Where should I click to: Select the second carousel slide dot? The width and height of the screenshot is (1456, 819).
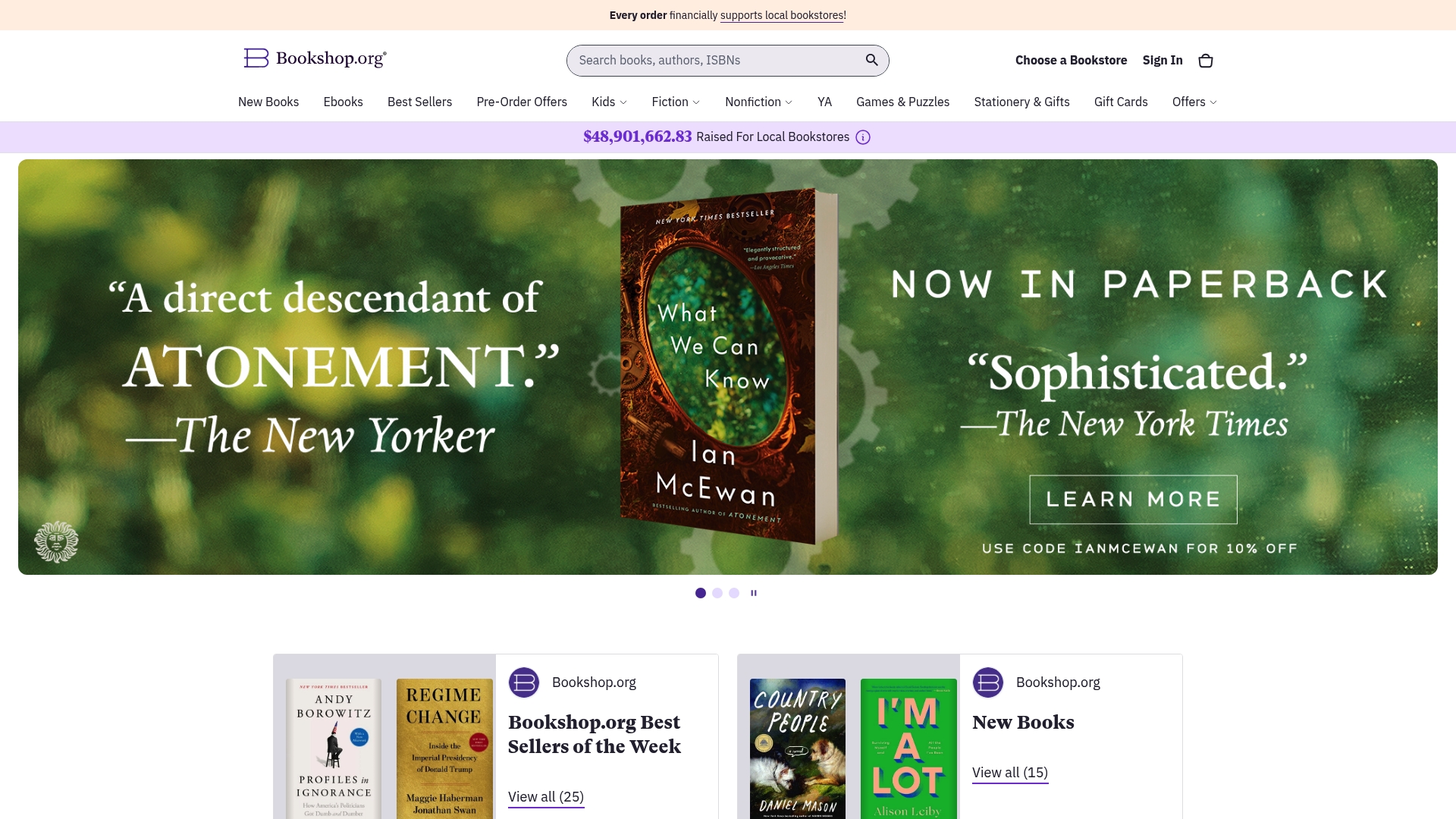[717, 593]
